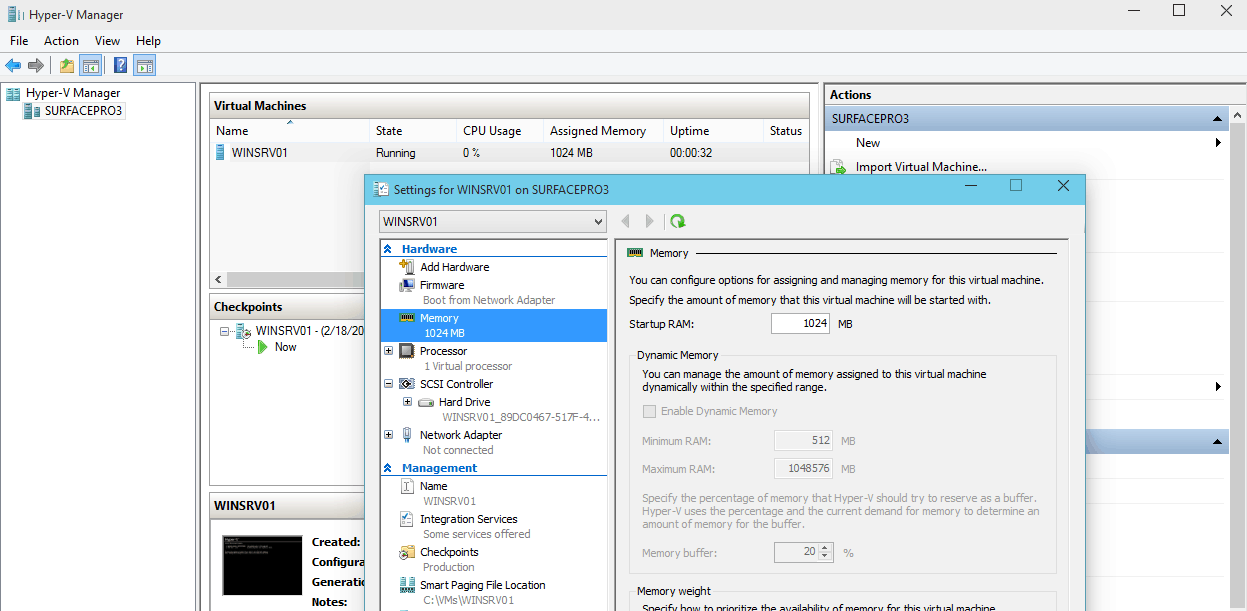This screenshot has height=611, width=1247.
Task: Expand the Hard Drive node
Action: 407,402
